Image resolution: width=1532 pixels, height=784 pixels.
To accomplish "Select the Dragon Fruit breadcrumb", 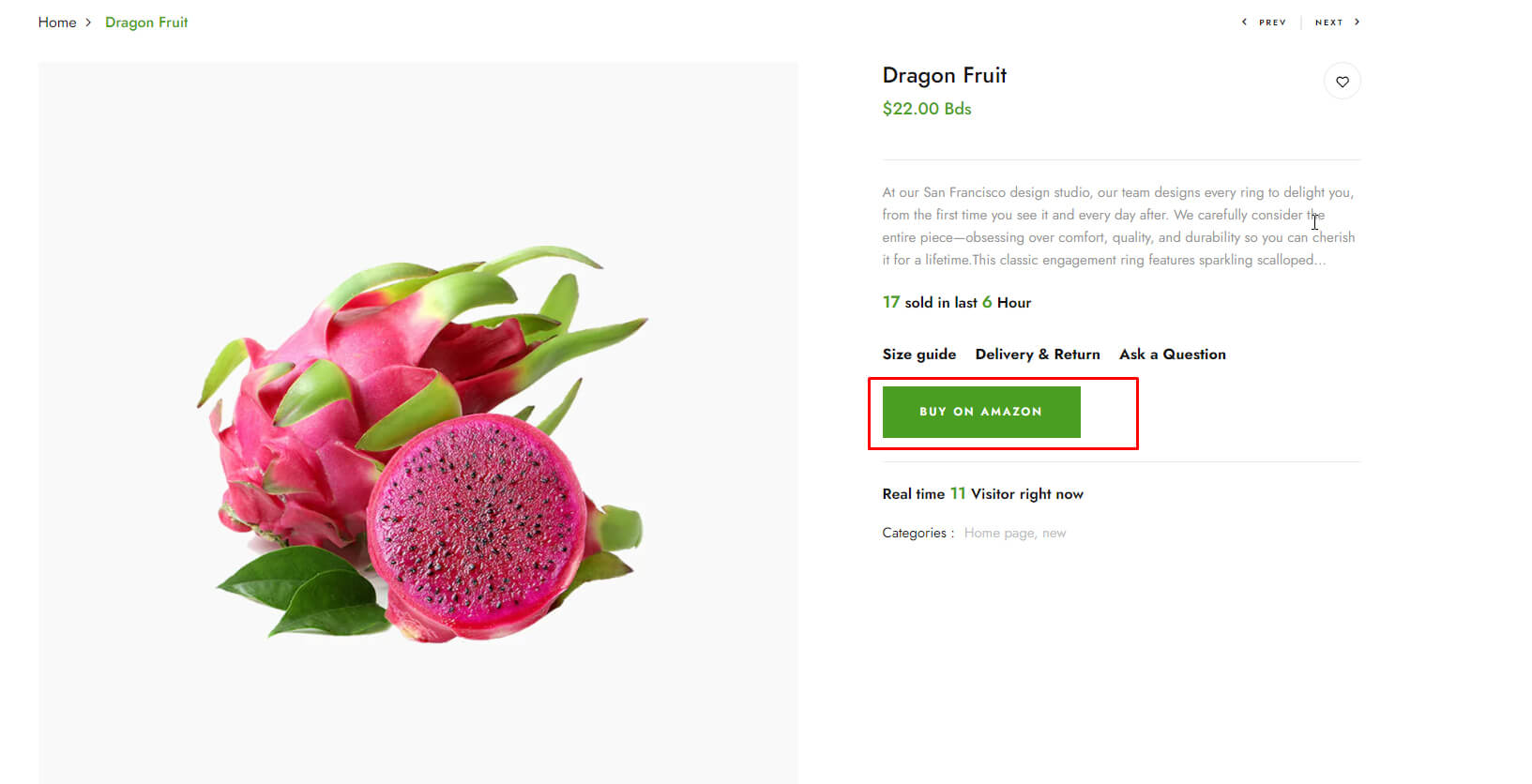I will (146, 23).
